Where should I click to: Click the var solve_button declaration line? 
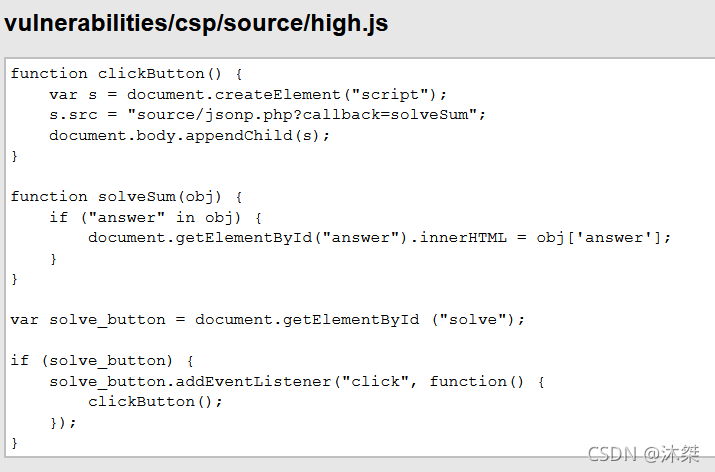pos(268,320)
